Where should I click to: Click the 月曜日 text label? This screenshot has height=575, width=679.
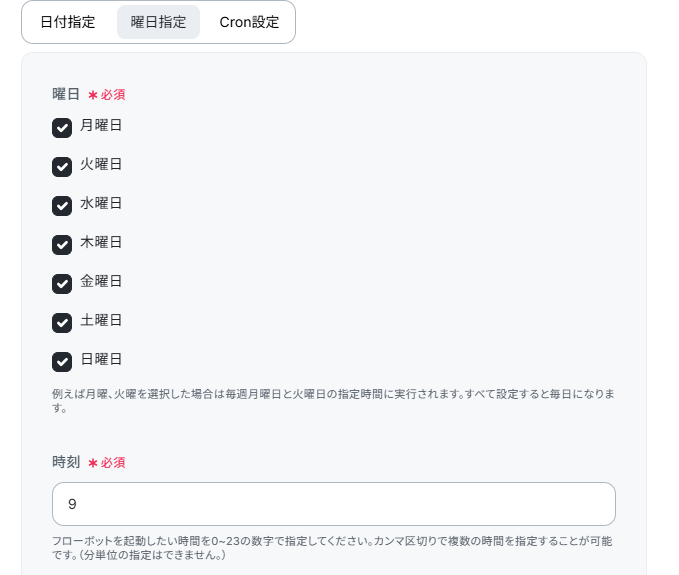[101, 125]
